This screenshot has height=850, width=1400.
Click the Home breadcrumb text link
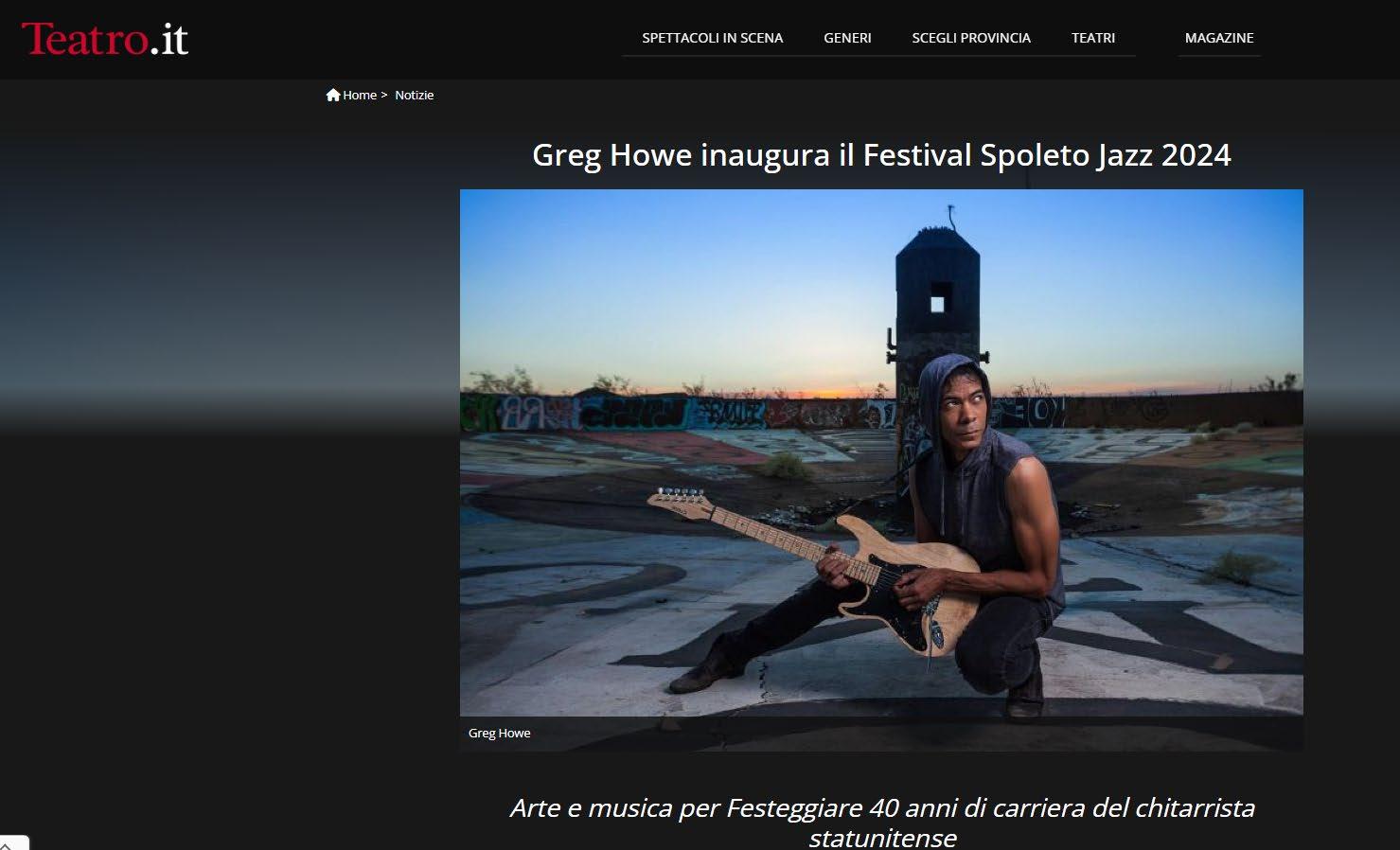(360, 95)
